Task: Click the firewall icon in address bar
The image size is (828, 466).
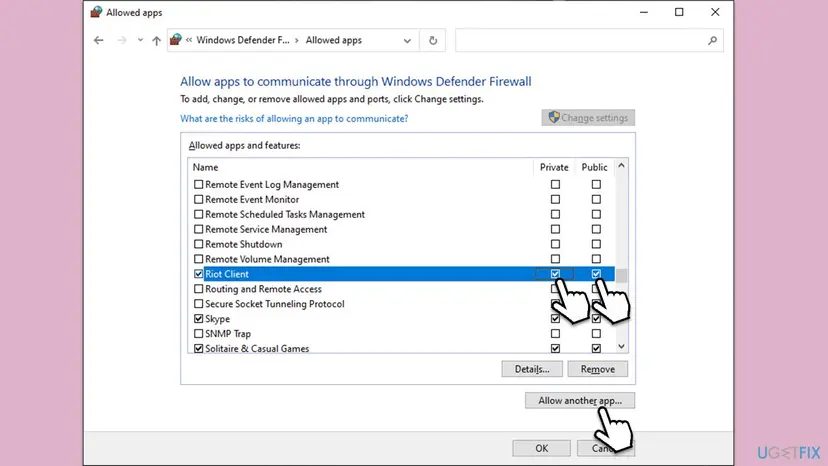Action: pyautogui.click(x=176, y=40)
